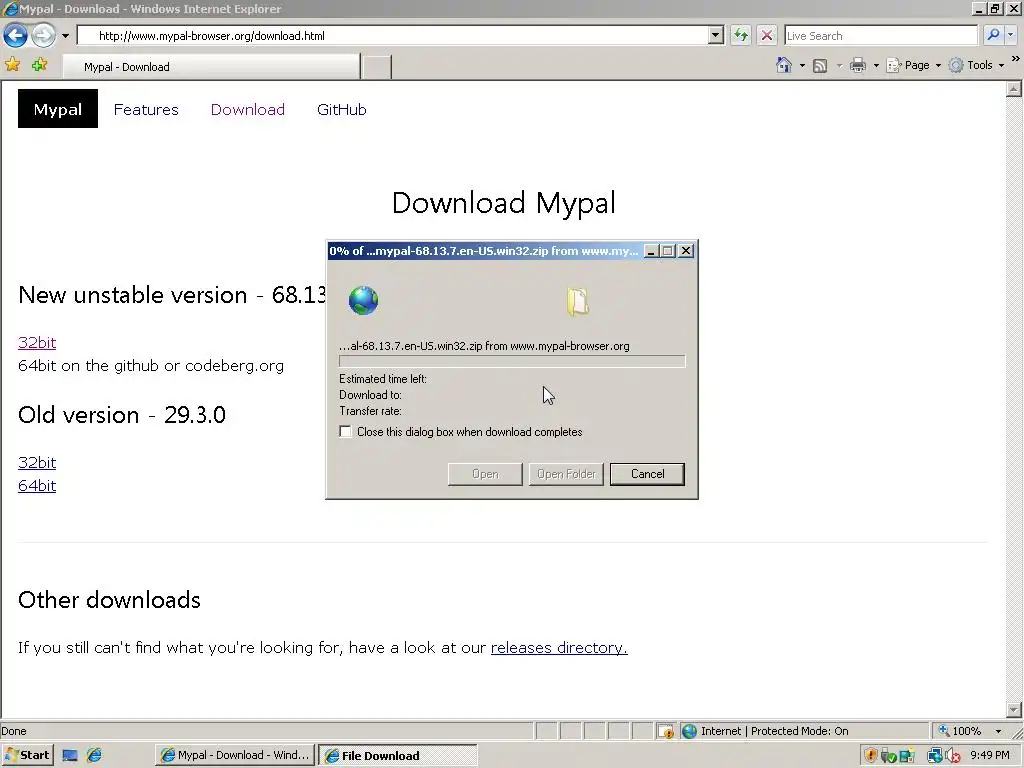Click the Internet zone globe icon
The image size is (1024, 768).
(689, 731)
